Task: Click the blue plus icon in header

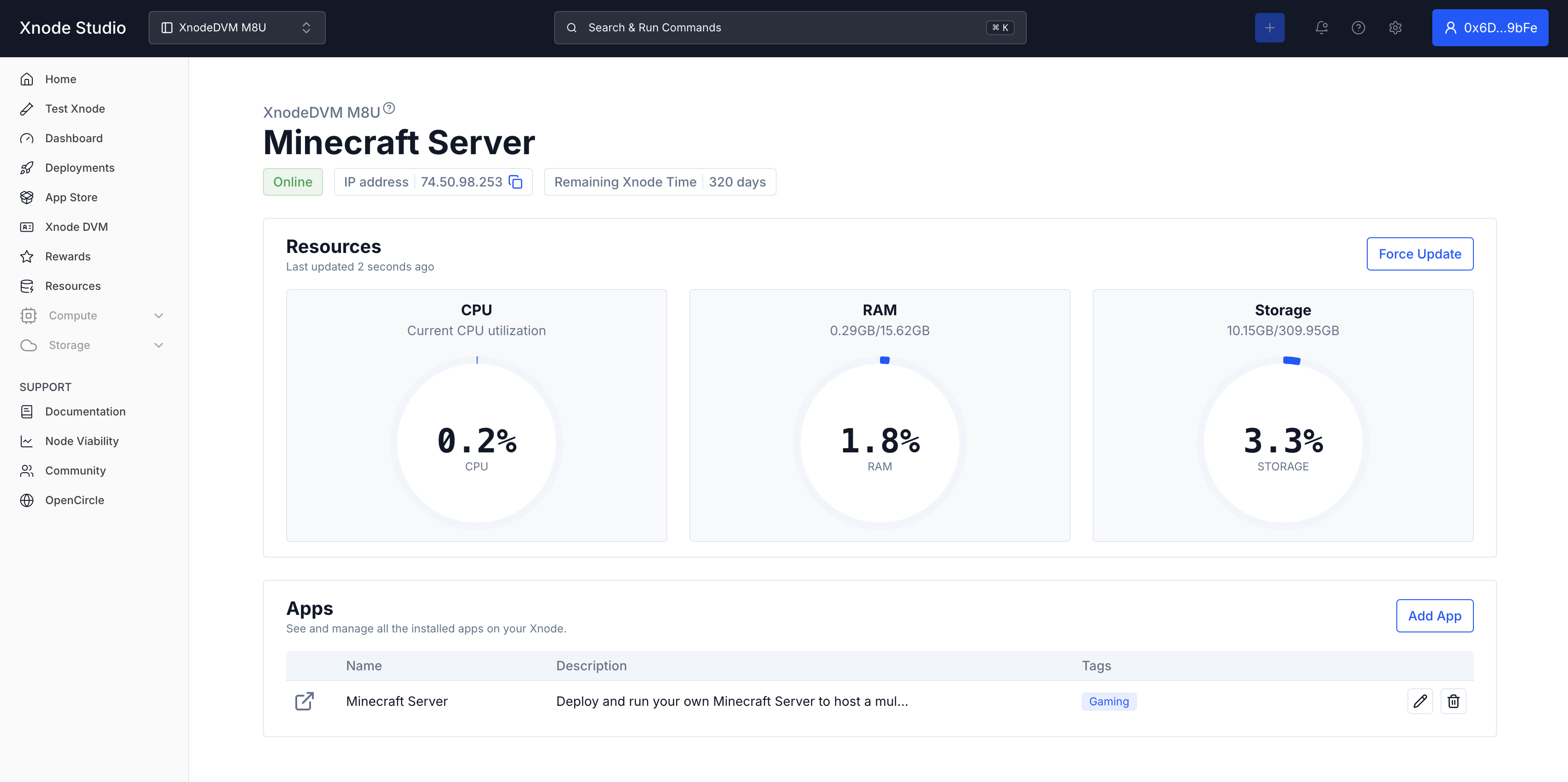Action: point(1269,27)
